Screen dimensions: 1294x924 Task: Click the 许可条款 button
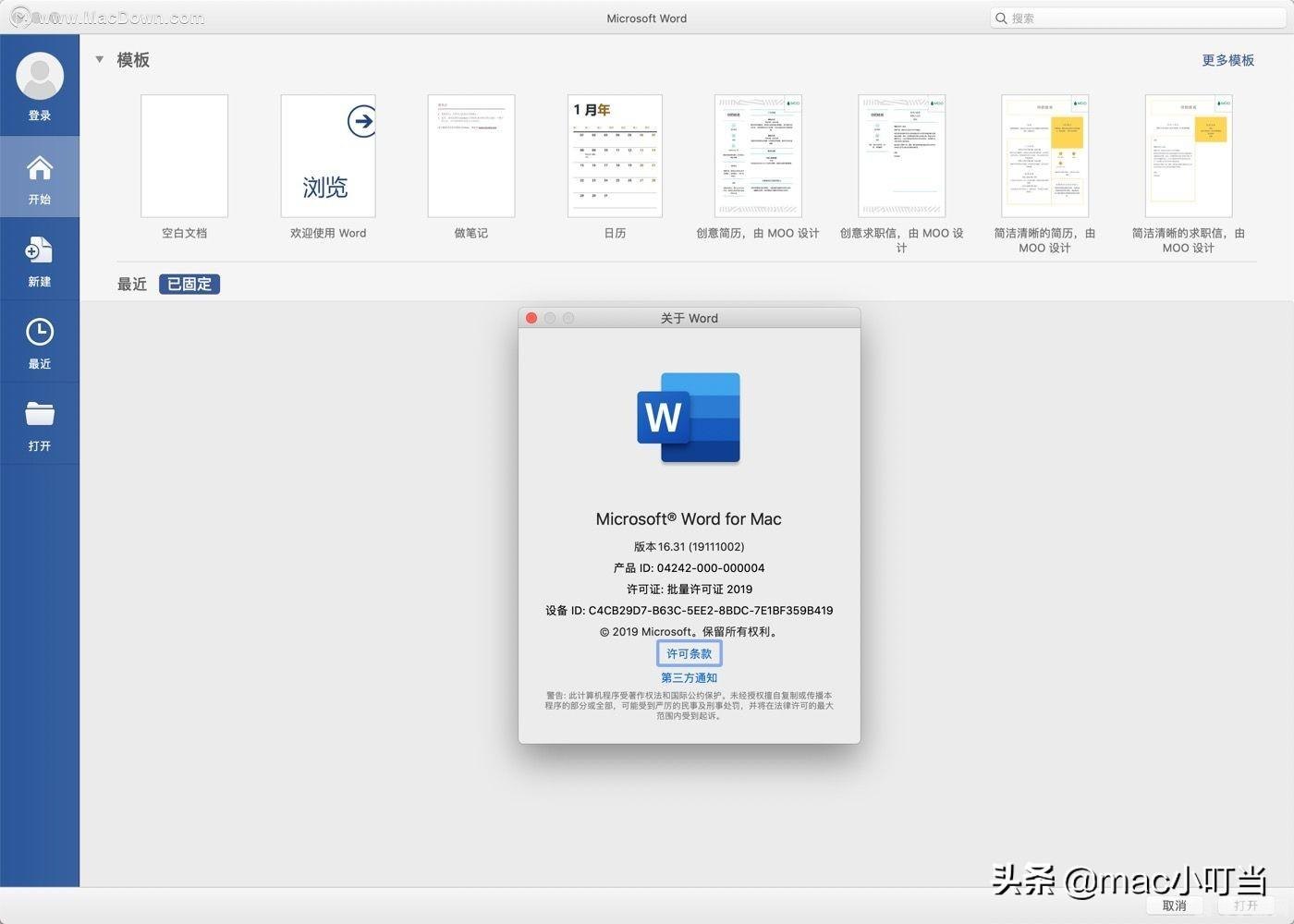(689, 653)
